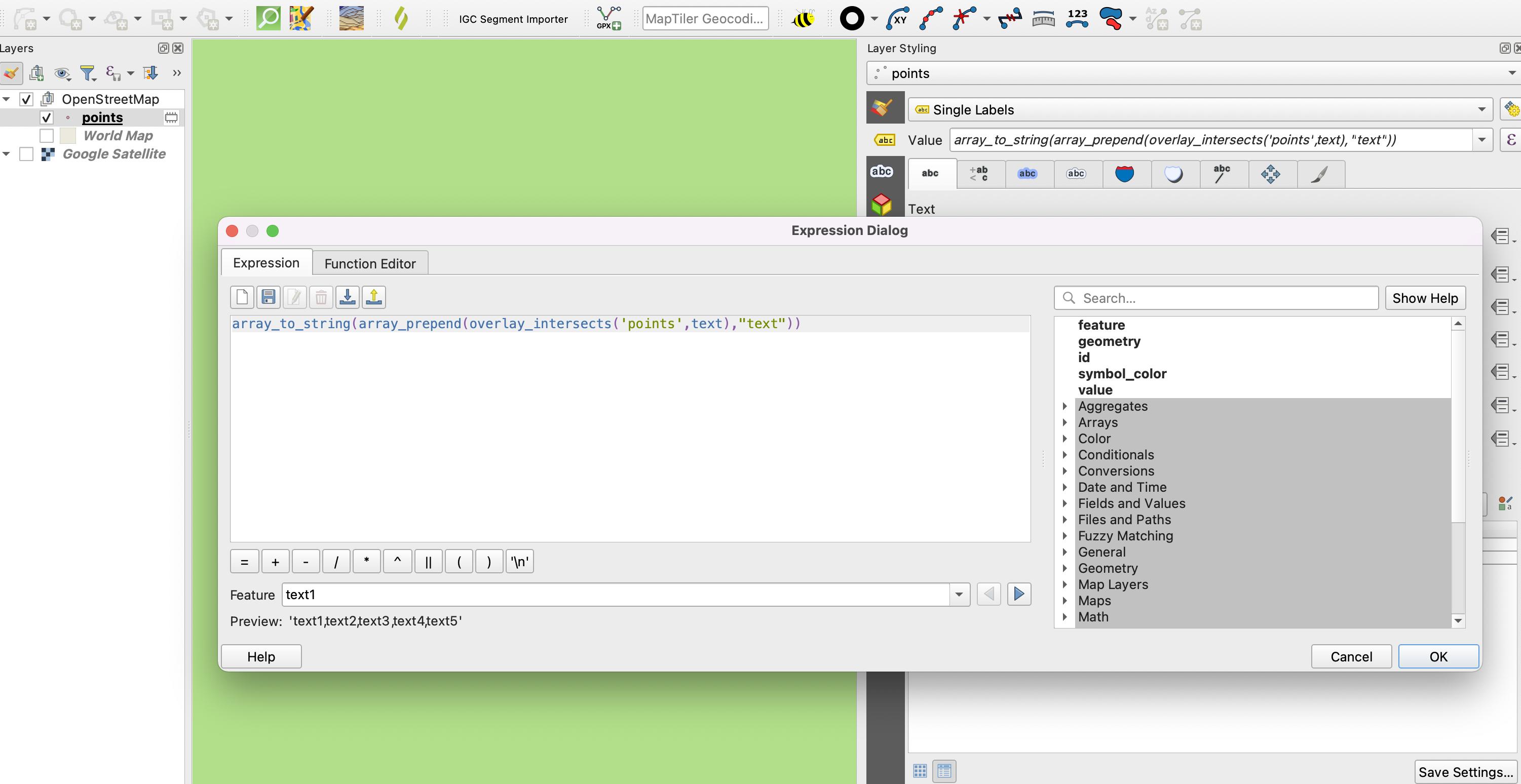This screenshot has height=784, width=1521.
Task: Go to next feature with right arrow
Action: (1019, 594)
